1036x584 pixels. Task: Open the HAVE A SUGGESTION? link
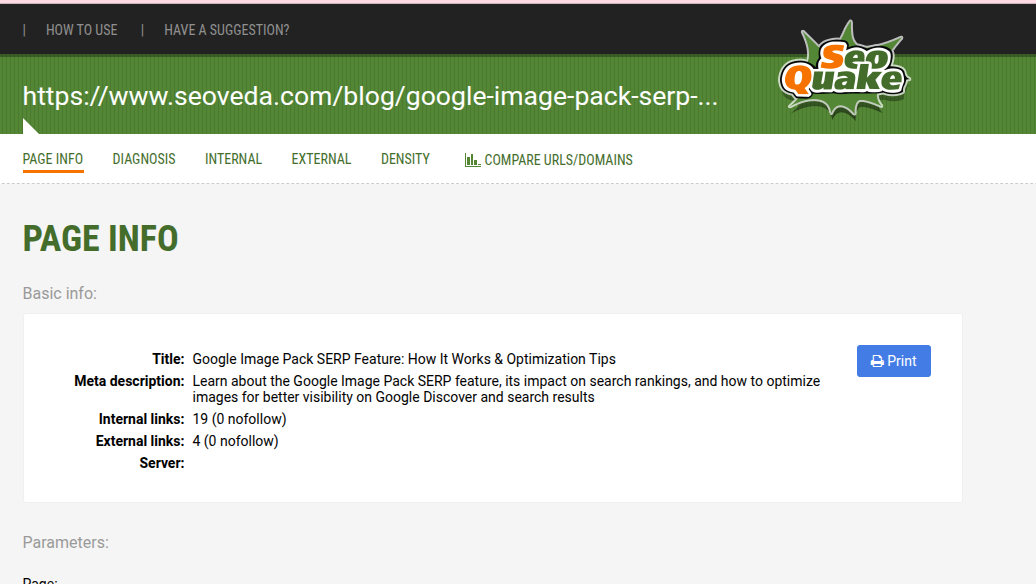click(227, 30)
